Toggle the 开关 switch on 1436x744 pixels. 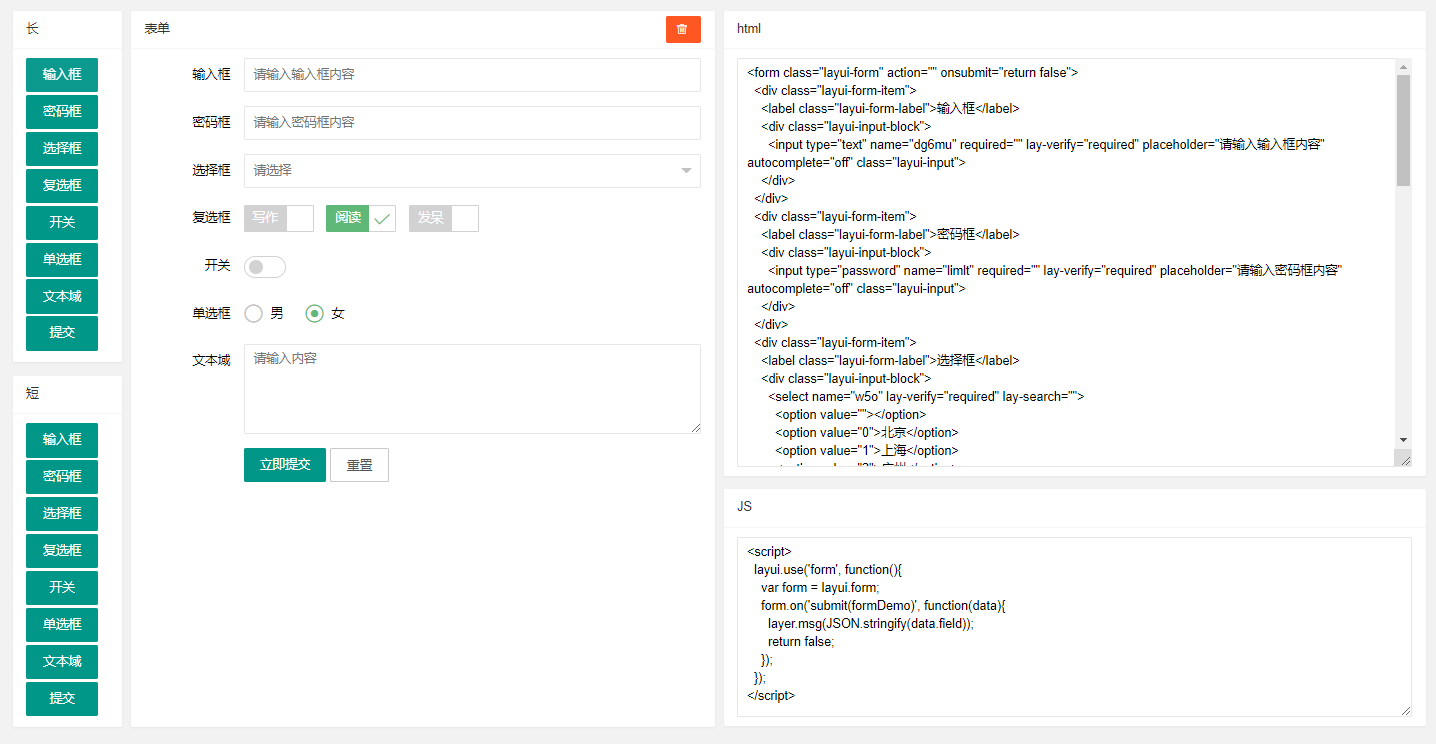click(265, 267)
